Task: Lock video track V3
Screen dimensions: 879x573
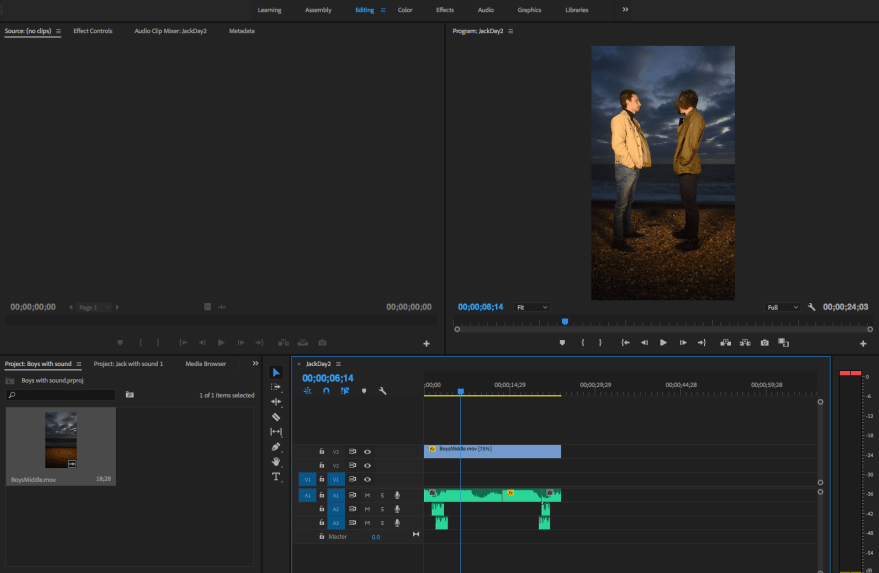Action: pos(322,451)
